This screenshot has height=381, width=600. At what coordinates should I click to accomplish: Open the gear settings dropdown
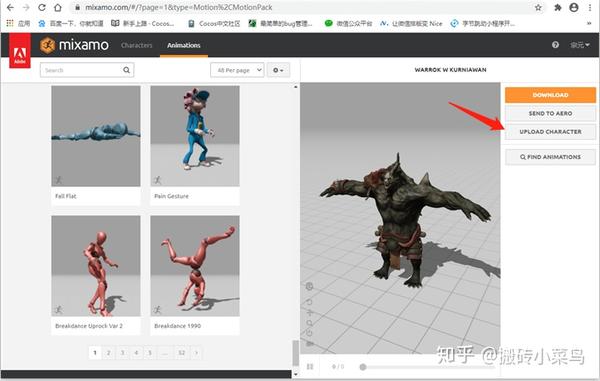pyautogui.click(x=278, y=70)
